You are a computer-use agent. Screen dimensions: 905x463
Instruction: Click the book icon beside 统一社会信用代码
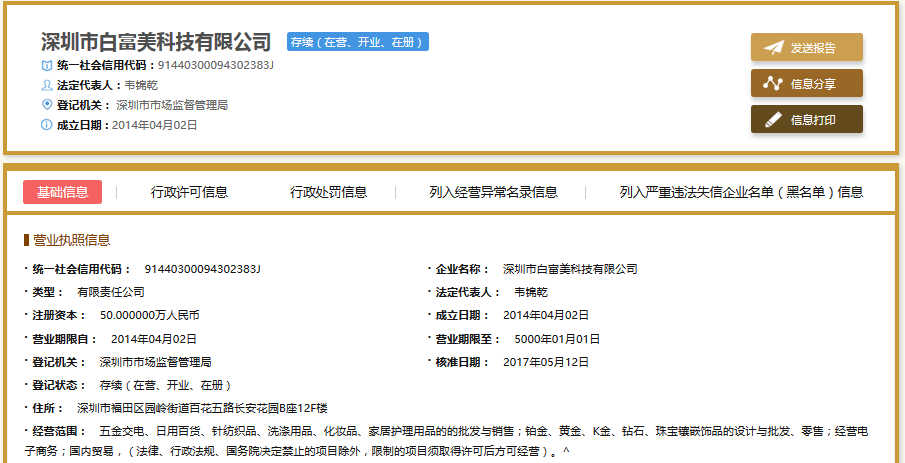[46, 66]
